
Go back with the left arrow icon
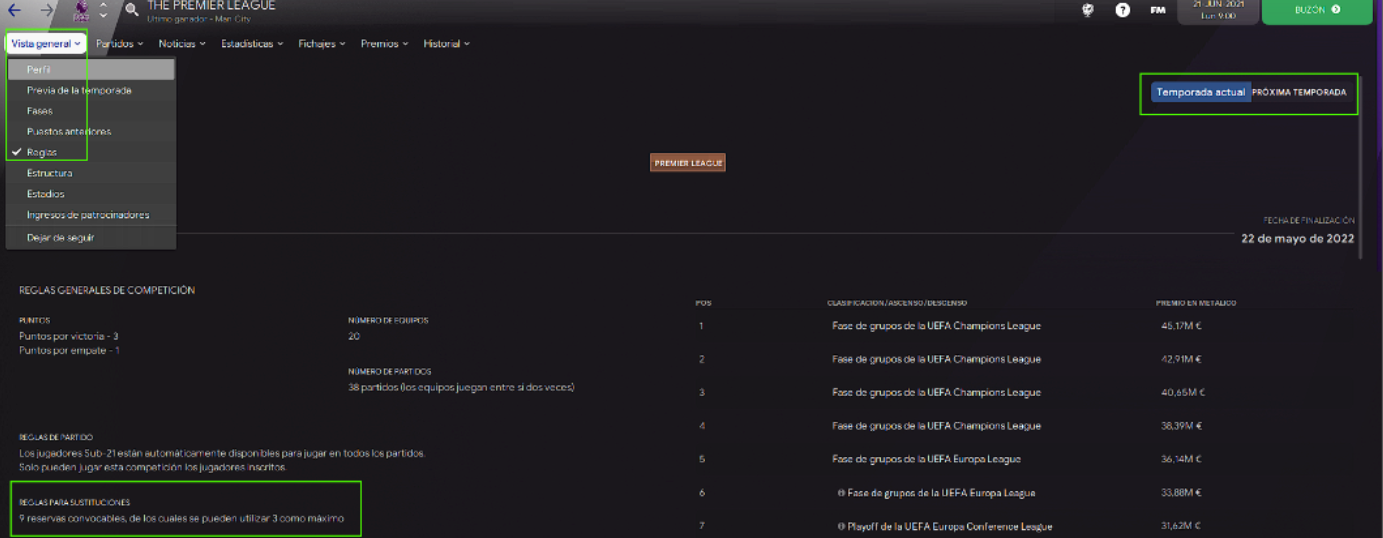[14, 10]
